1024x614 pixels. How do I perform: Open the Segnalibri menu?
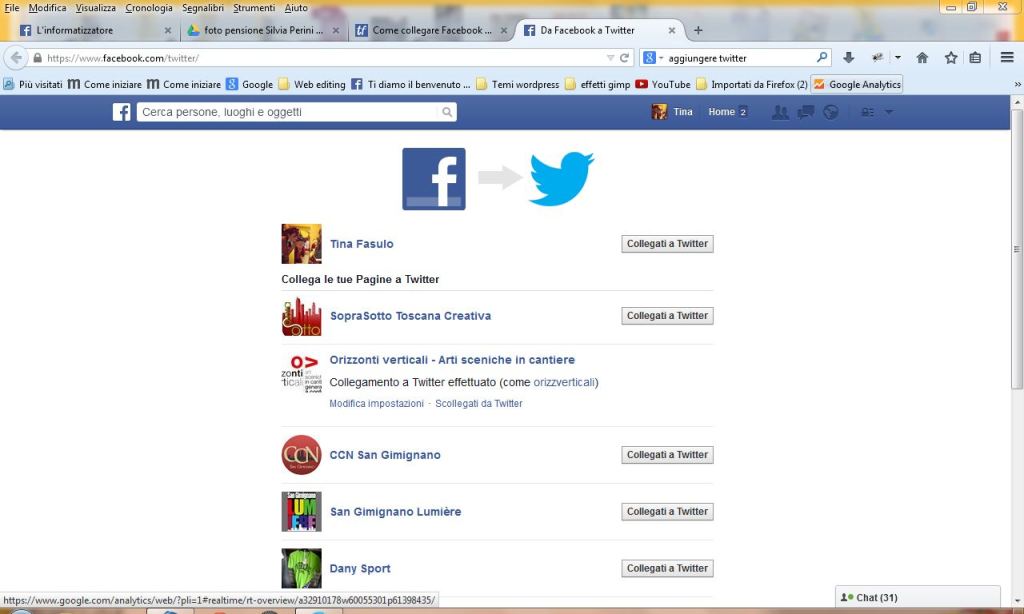click(x=202, y=8)
